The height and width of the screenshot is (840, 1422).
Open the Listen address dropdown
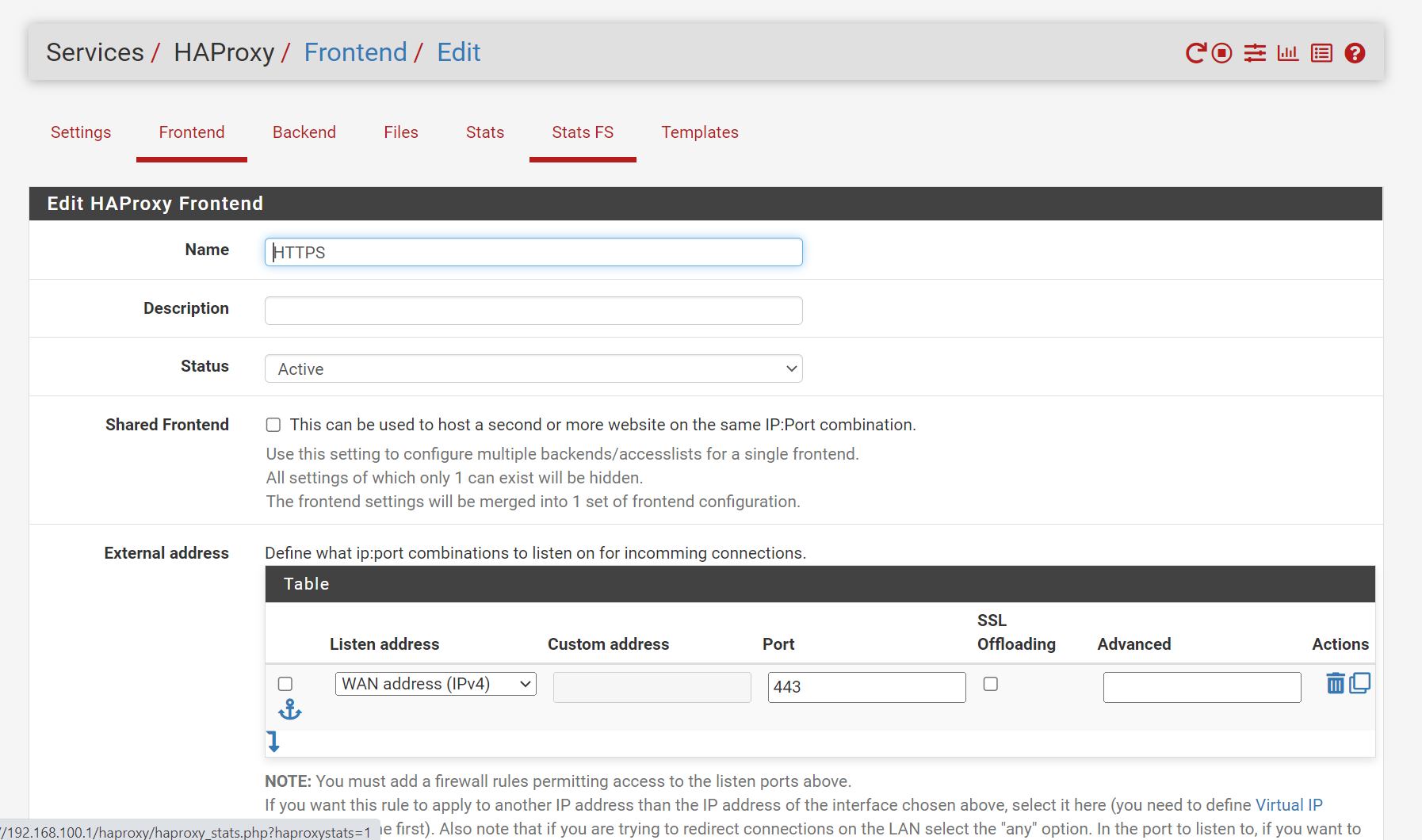(x=436, y=684)
